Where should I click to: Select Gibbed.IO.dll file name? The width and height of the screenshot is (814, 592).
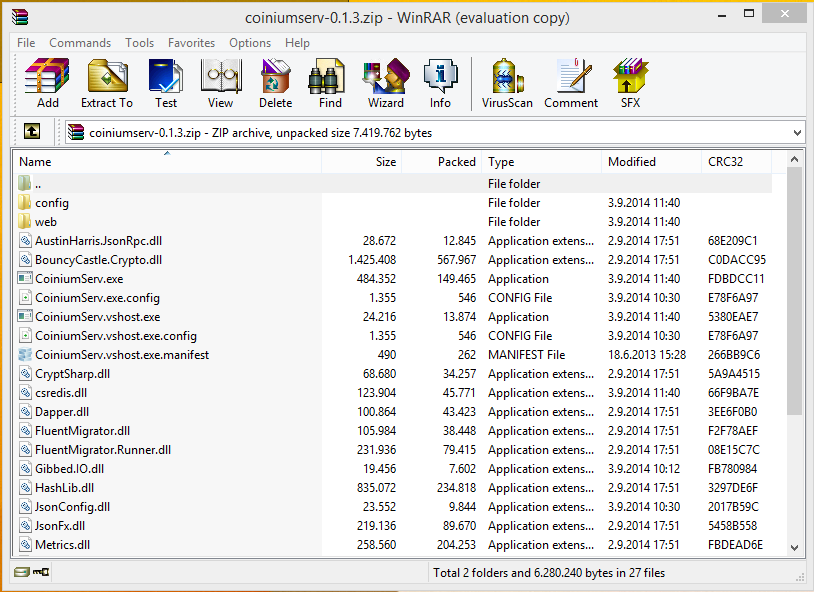(x=70, y=469)
